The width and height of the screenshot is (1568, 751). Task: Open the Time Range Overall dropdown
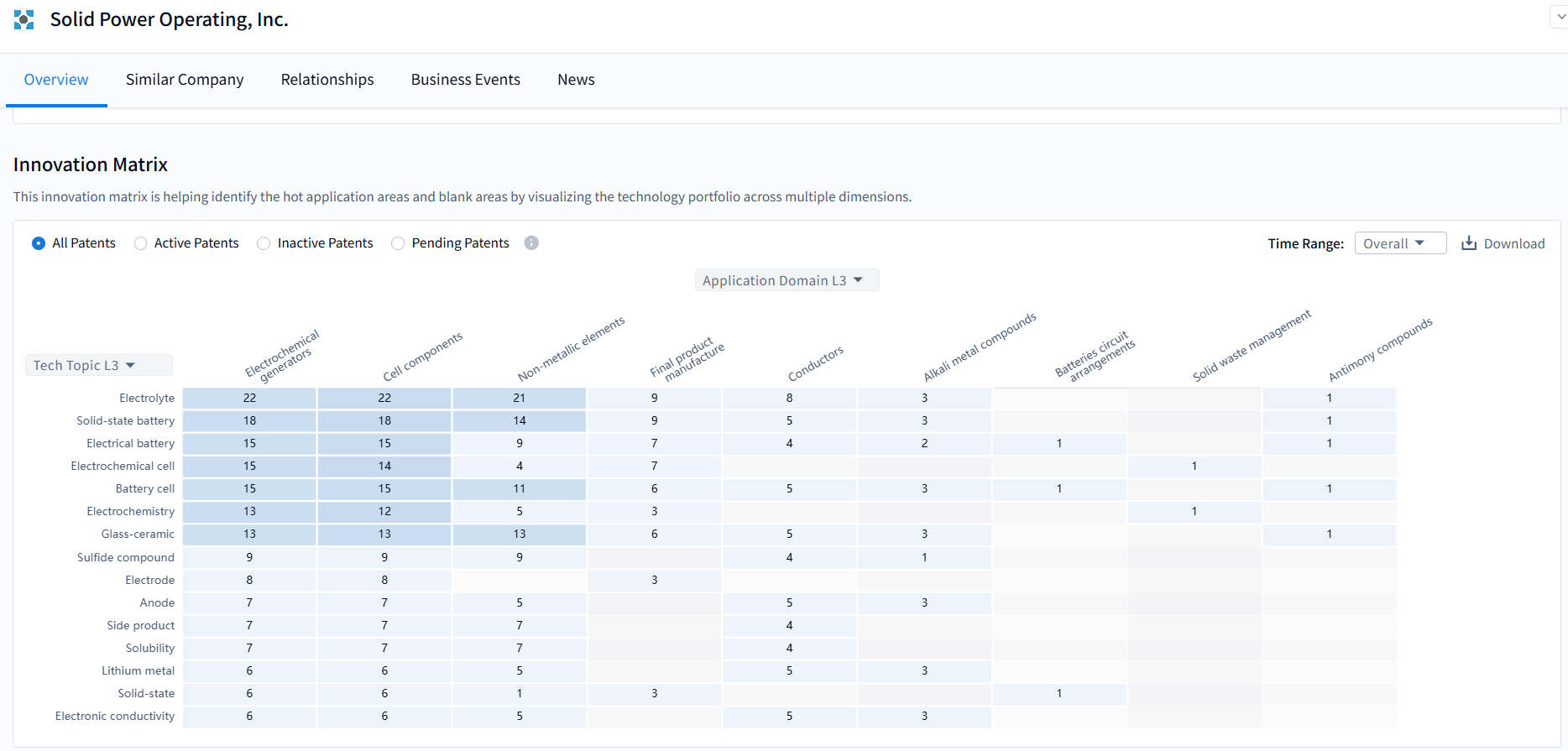(x=1399, y=243)
